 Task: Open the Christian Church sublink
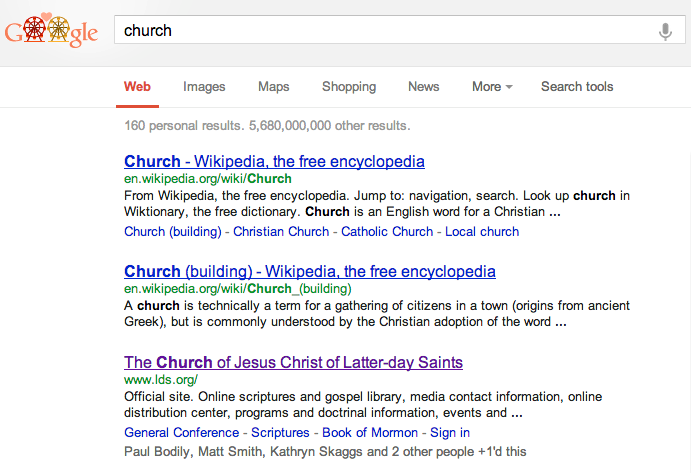point(280,231)
